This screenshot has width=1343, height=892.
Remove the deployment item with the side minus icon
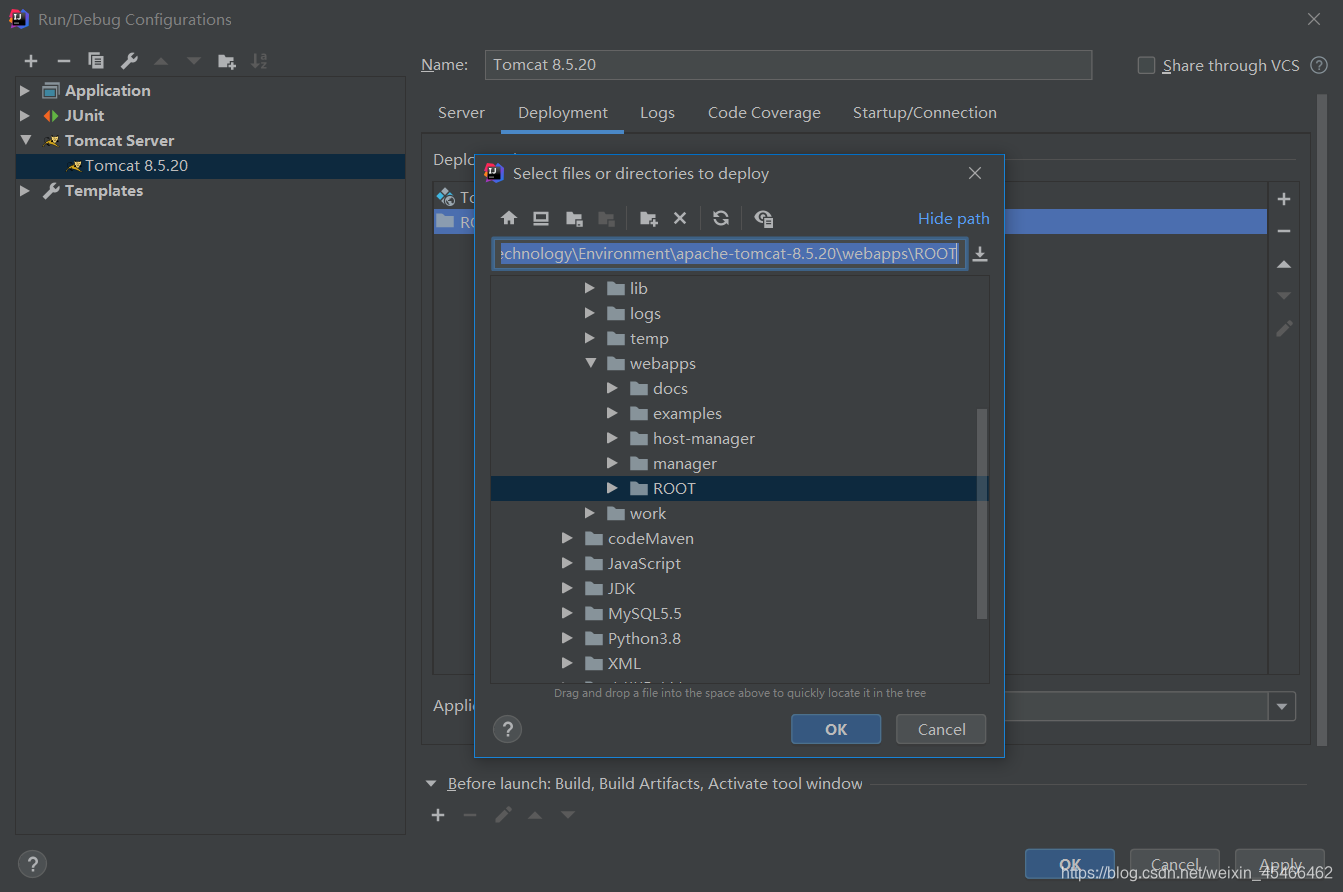click(x=1284, y=231)
